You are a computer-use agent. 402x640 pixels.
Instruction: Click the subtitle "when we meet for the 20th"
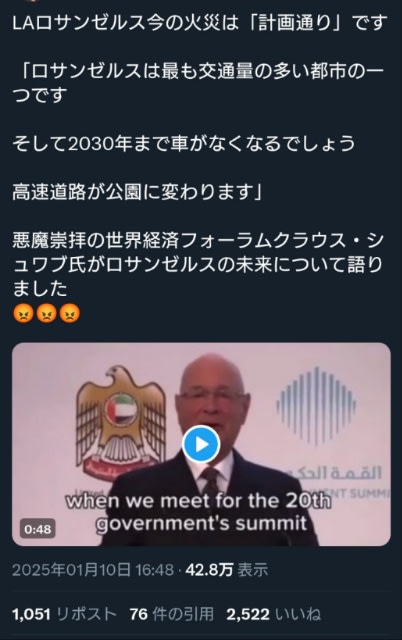[x=198, y=500]
